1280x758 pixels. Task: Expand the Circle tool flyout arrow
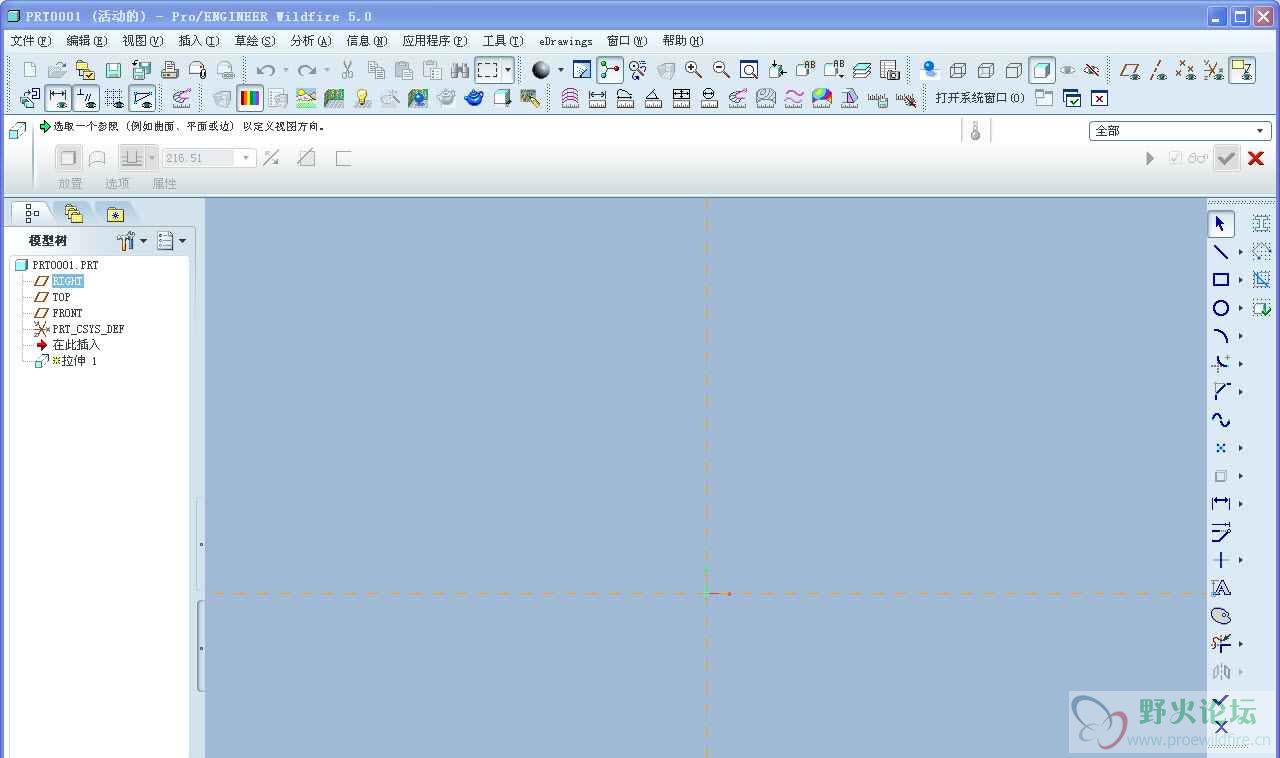coord(1241,308)
